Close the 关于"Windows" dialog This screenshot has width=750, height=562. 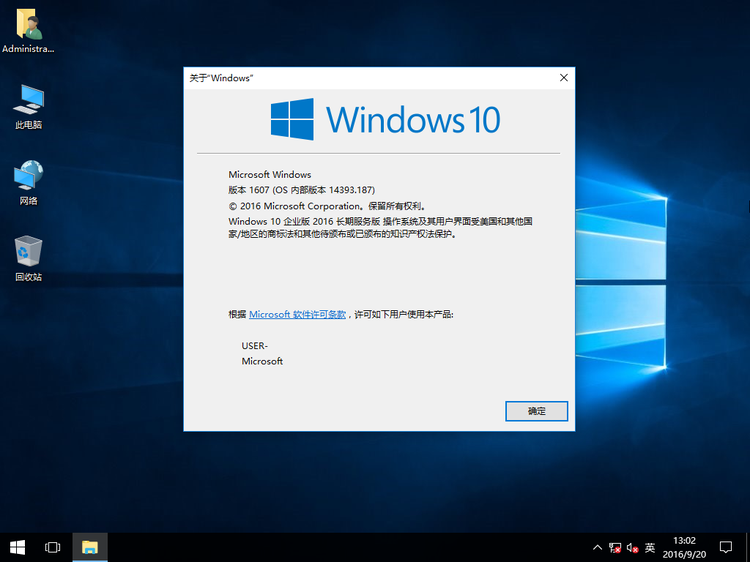(564, 77)
